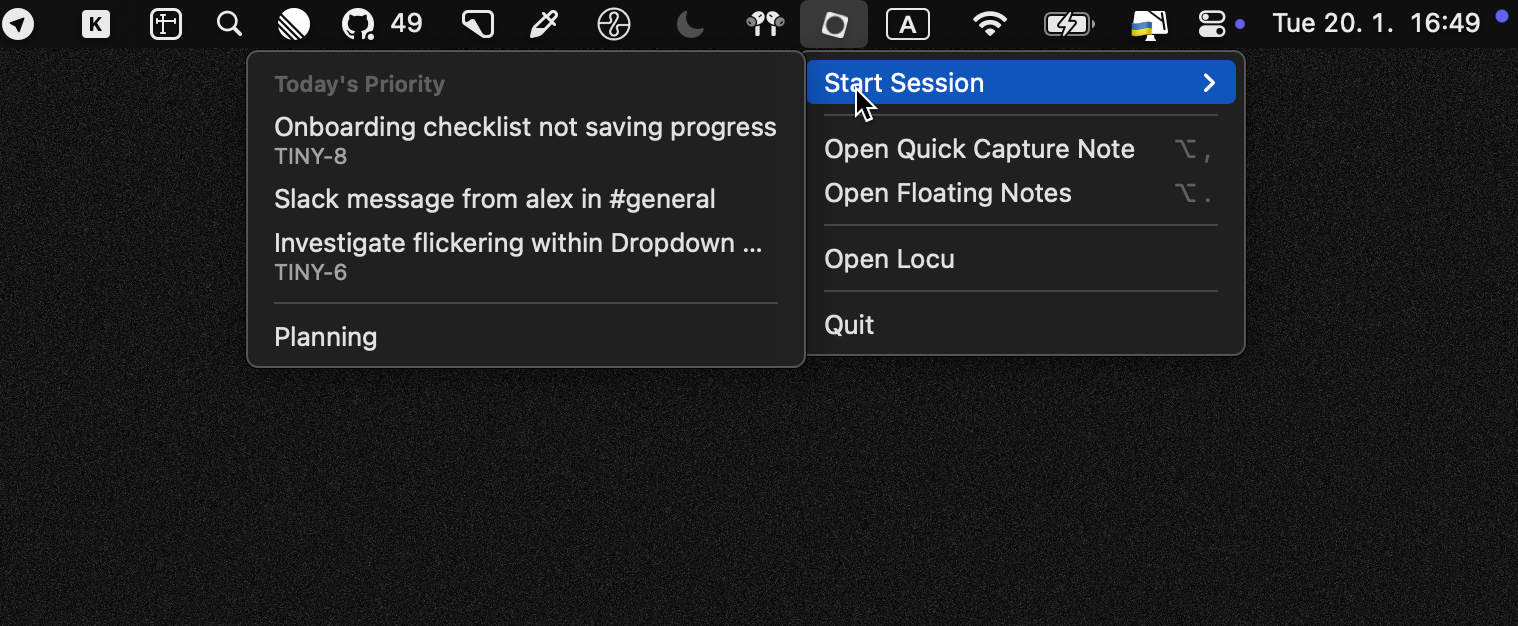Open the keyboard input source selector
The height and width of the screenshot is (626, 1518).
908,25
